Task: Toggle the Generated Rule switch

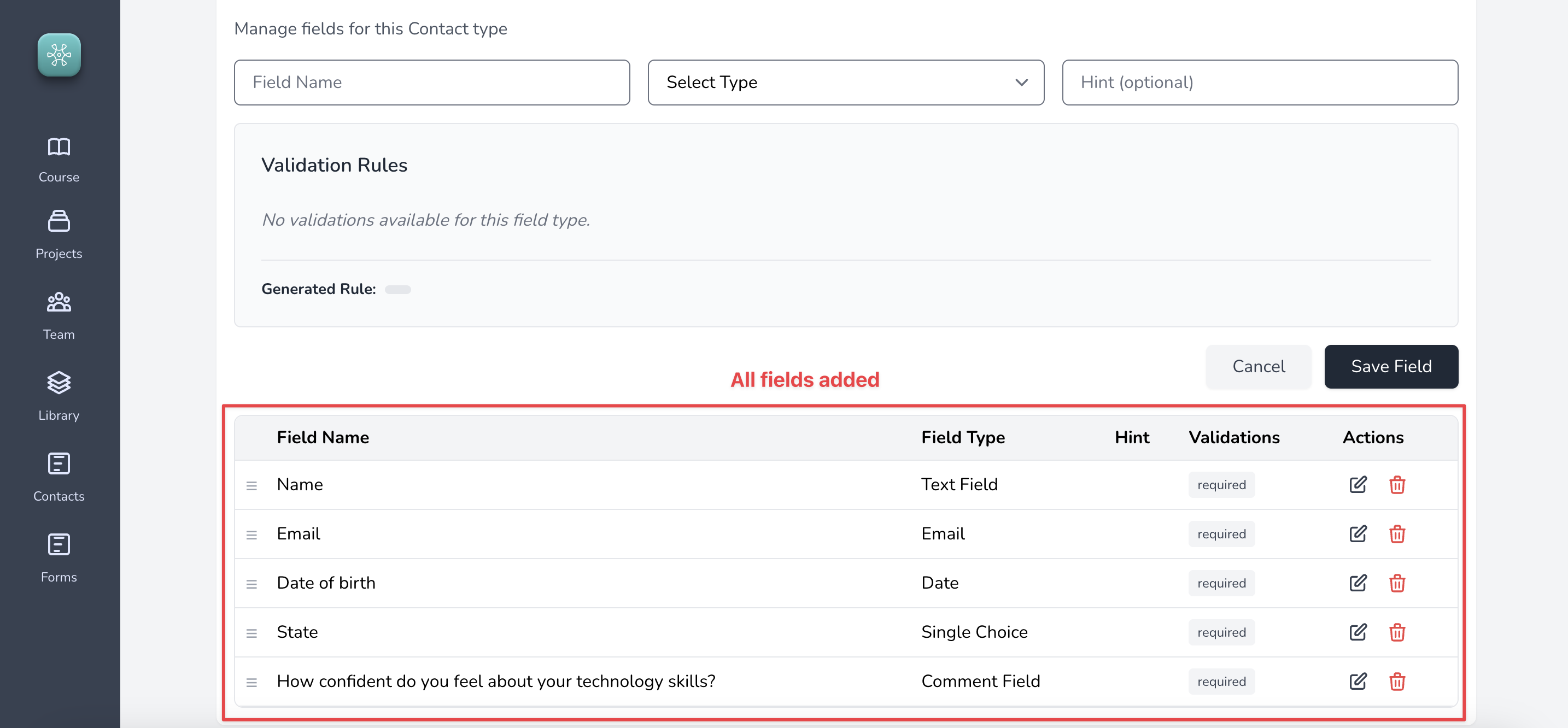Action: (x=398, y=289)
